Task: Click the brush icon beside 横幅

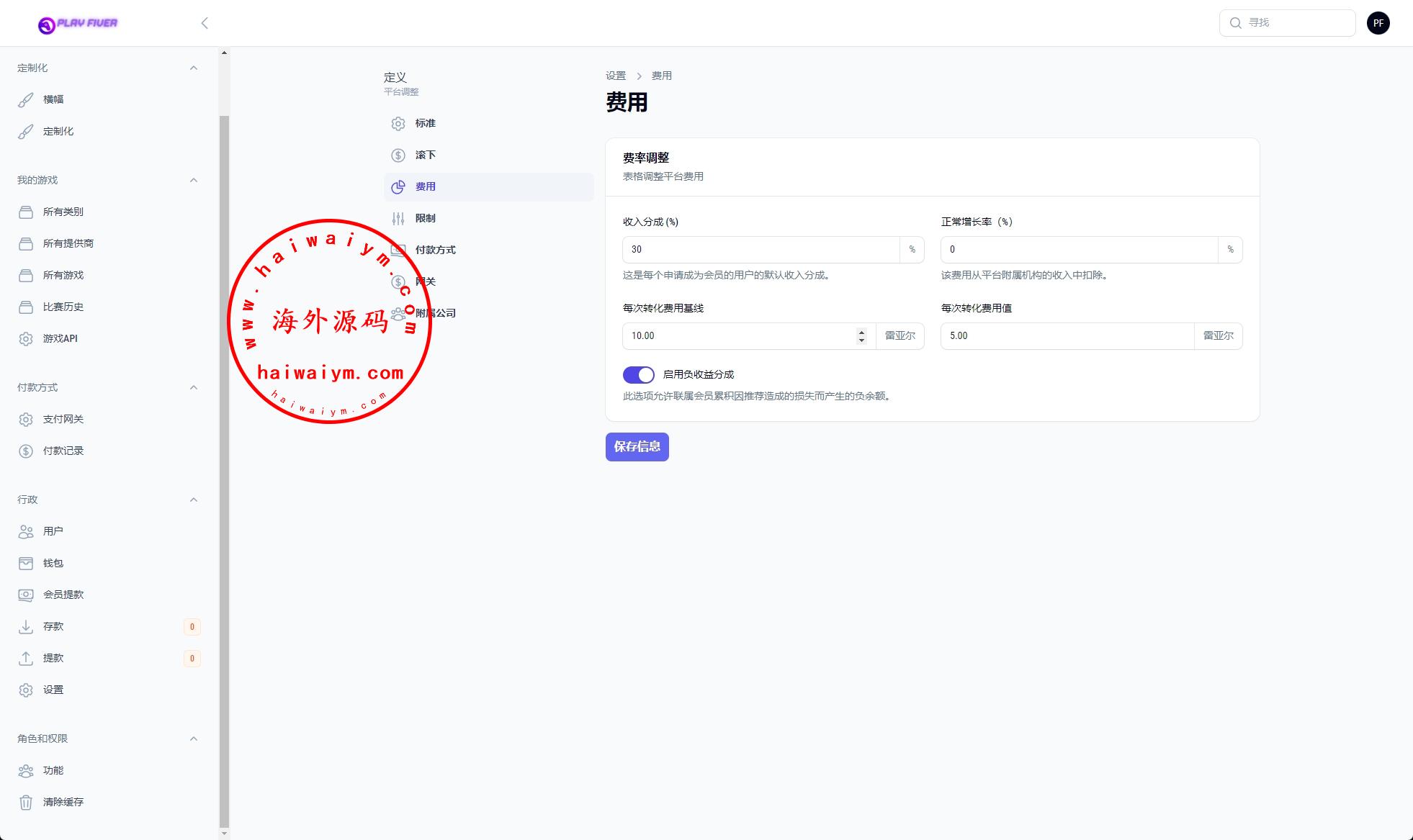Action: (x=26, y=99)
